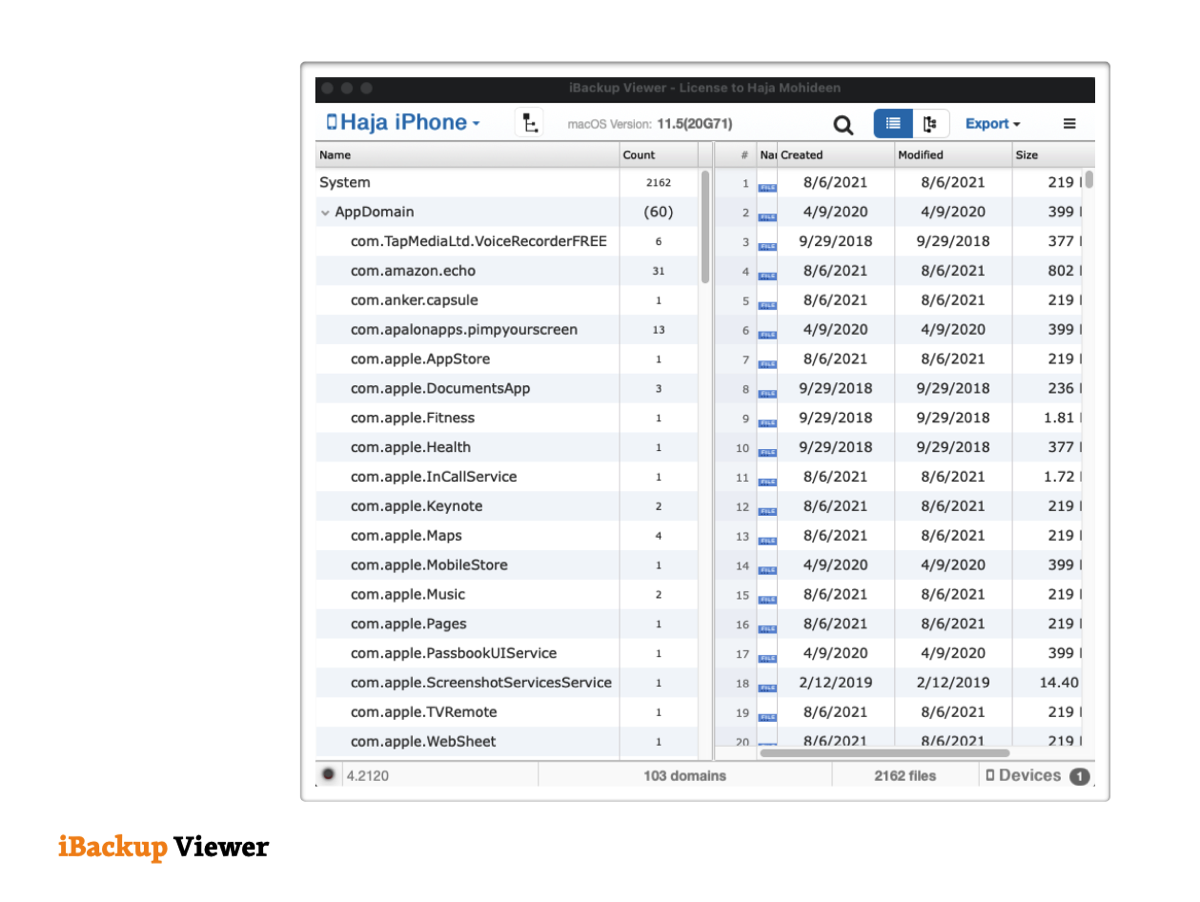Click the file icon in row 10
1200x902 pixels.
coord(767,450)
